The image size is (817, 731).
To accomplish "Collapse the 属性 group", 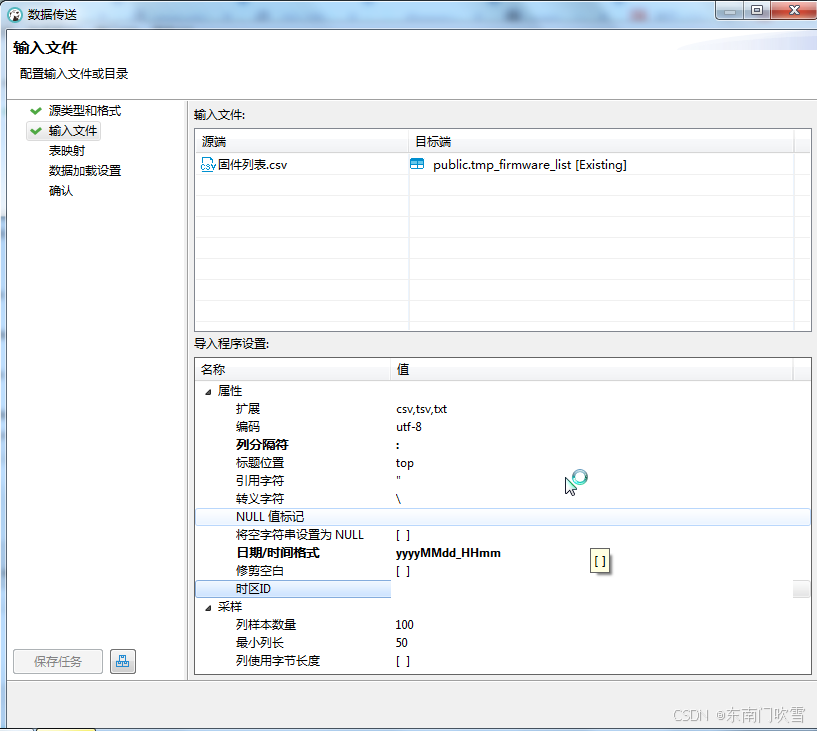I will click(208, 391).
